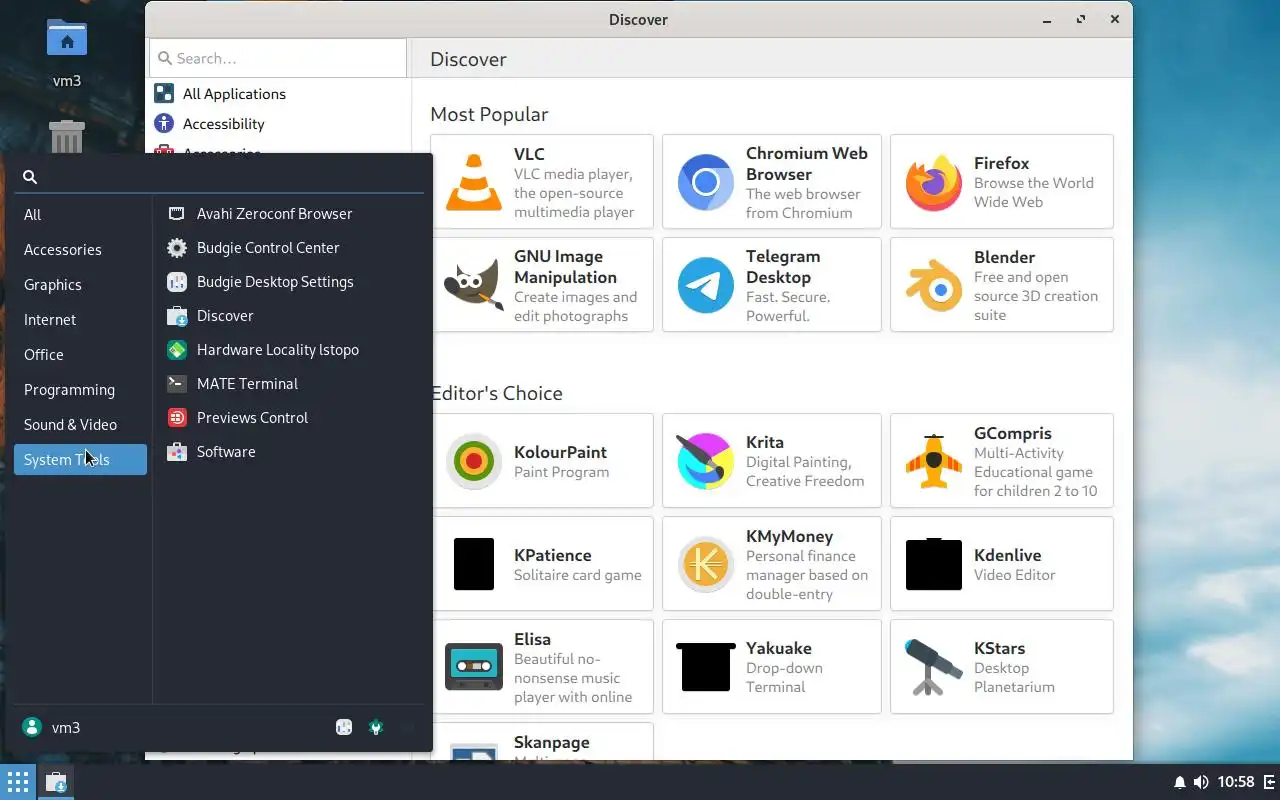Select All Applications in Discover sidebar
Viewport: 1280px width, 800px height.
pyautogui.click(x=280, y=94)
